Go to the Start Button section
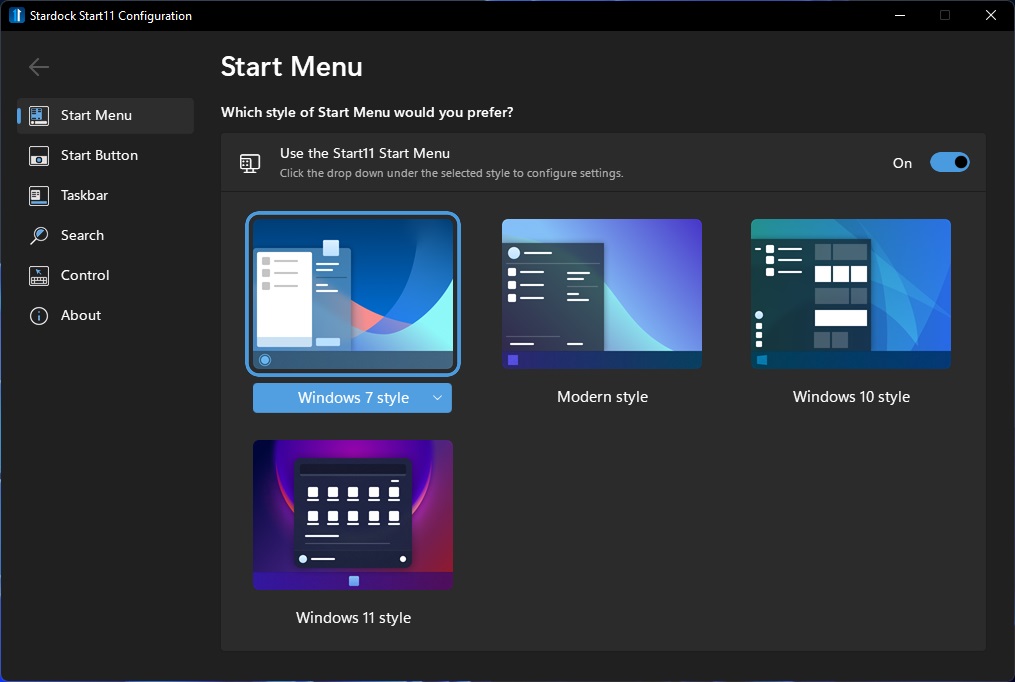Image resolution: width=1015 pixels, height=682 pixels. (106, 156)
